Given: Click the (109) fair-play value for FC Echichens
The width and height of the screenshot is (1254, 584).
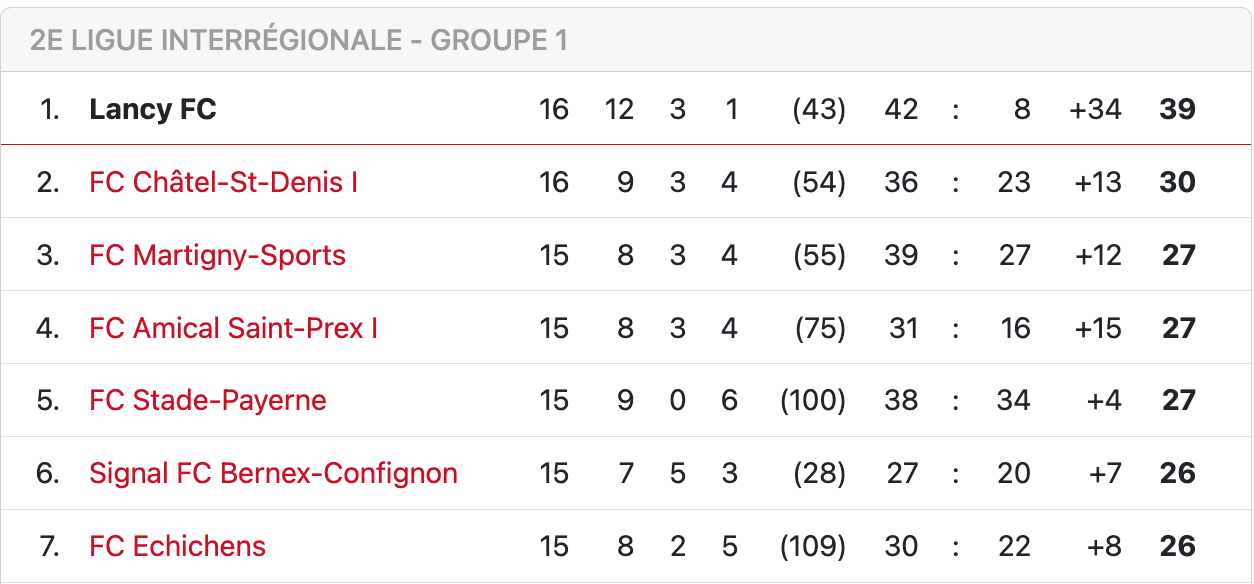Looking at the screenshot, I should [812, 546].
